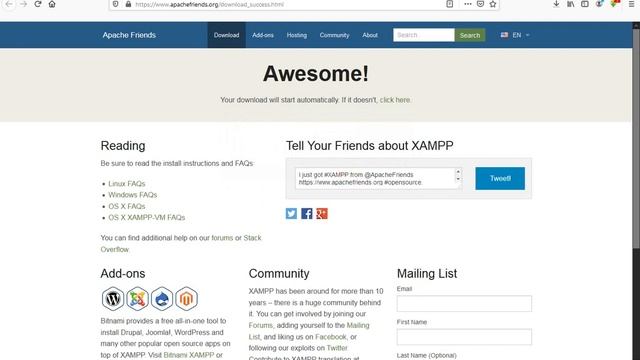Open the Stack Overflow link
Viewport: 640px width, 360px height.
[x=252, y=238]
